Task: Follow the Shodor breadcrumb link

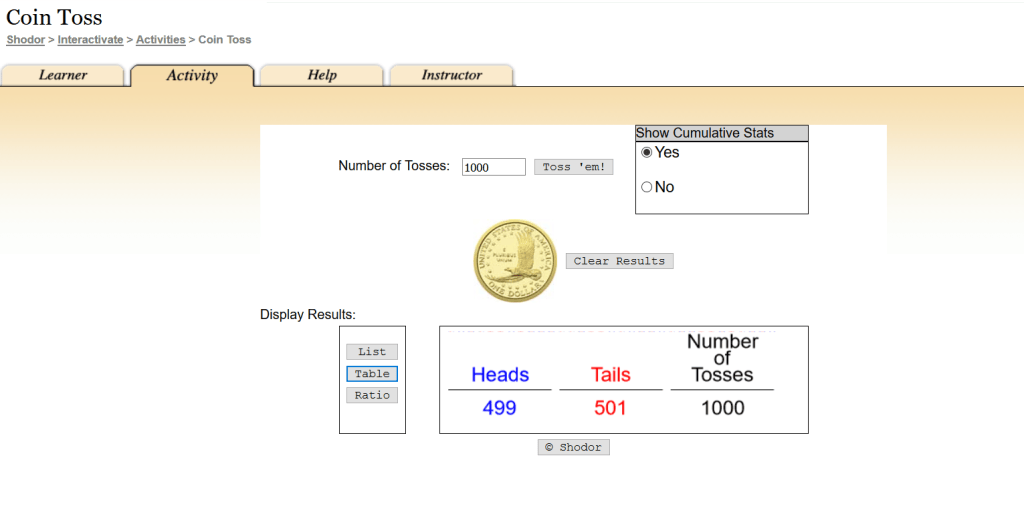Action: [25, 40]
